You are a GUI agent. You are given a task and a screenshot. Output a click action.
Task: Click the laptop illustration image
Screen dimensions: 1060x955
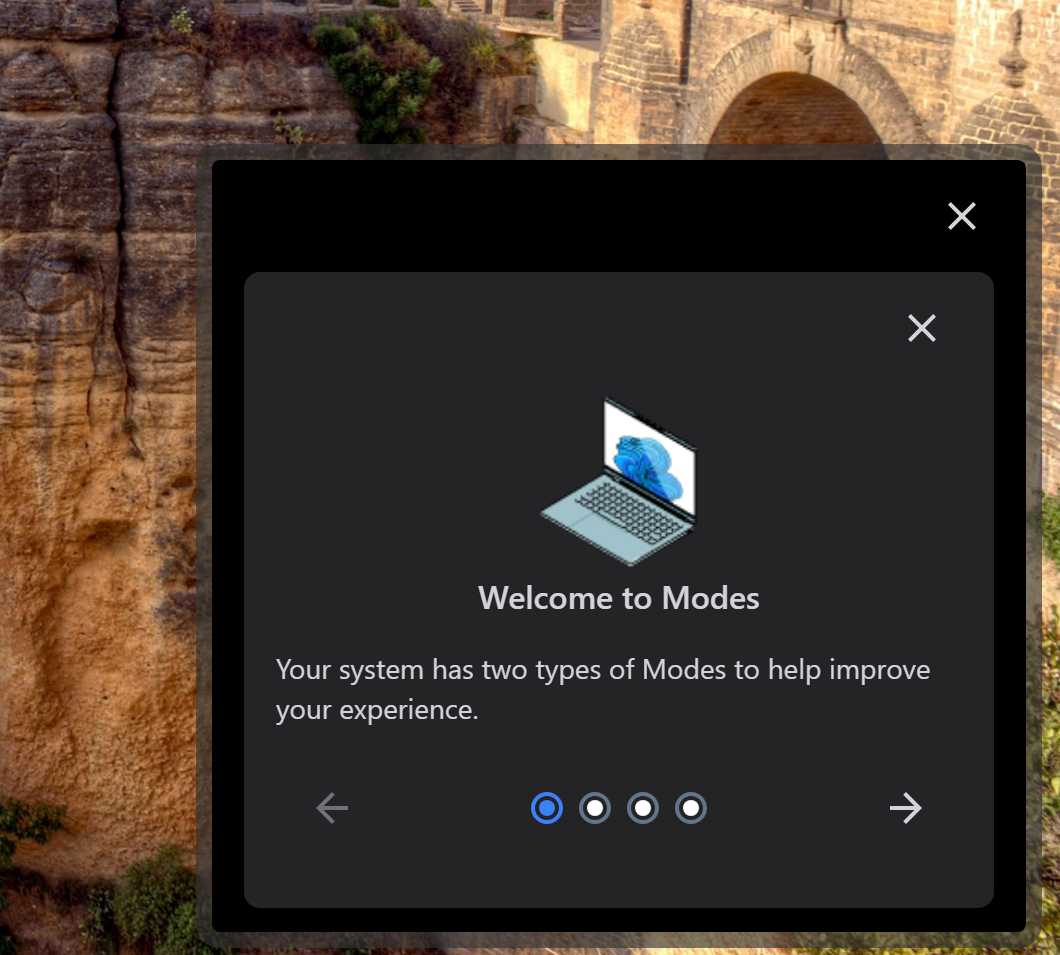[x=620, y=480]
